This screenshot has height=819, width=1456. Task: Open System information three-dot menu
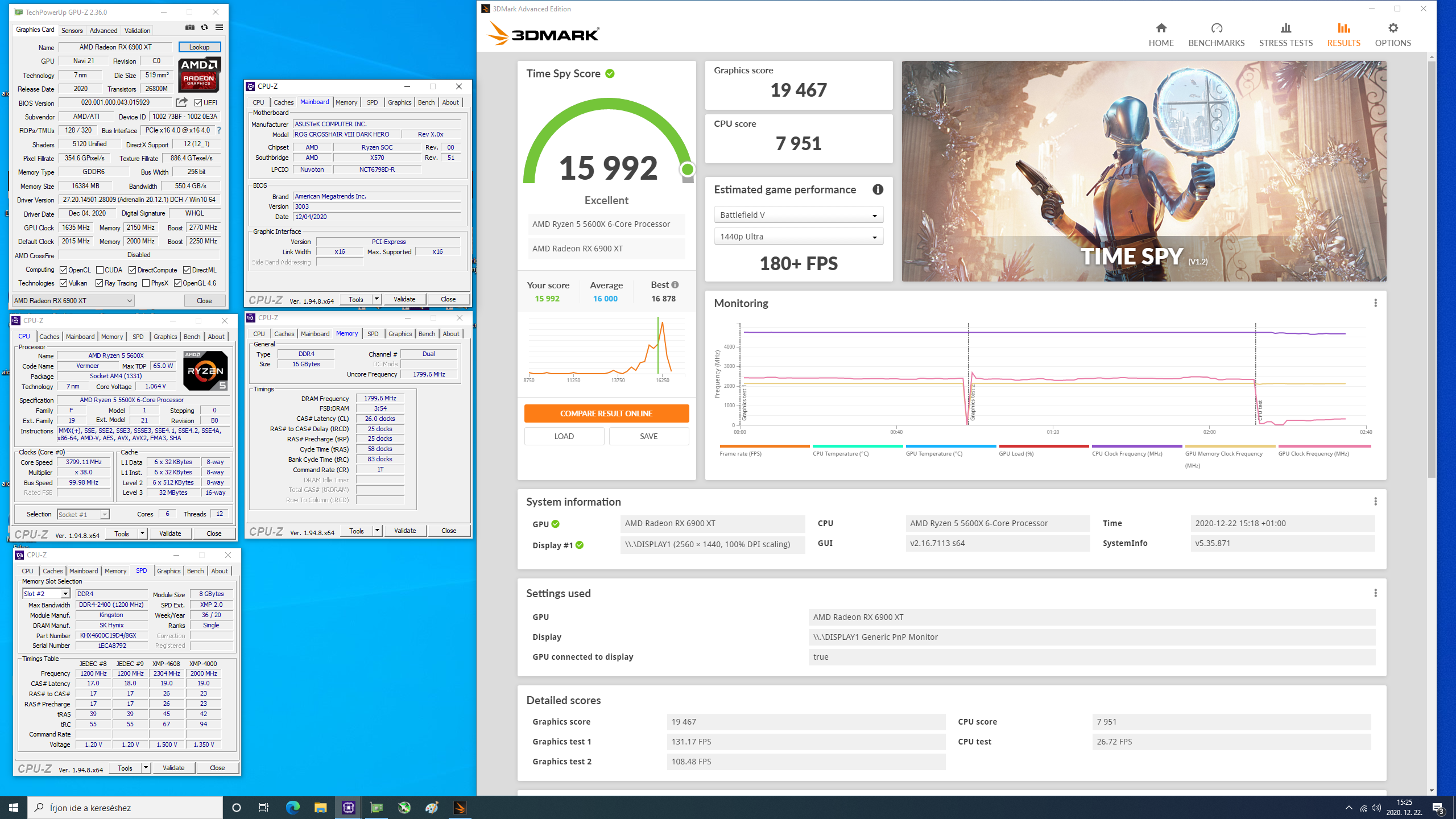point(1375,502)
